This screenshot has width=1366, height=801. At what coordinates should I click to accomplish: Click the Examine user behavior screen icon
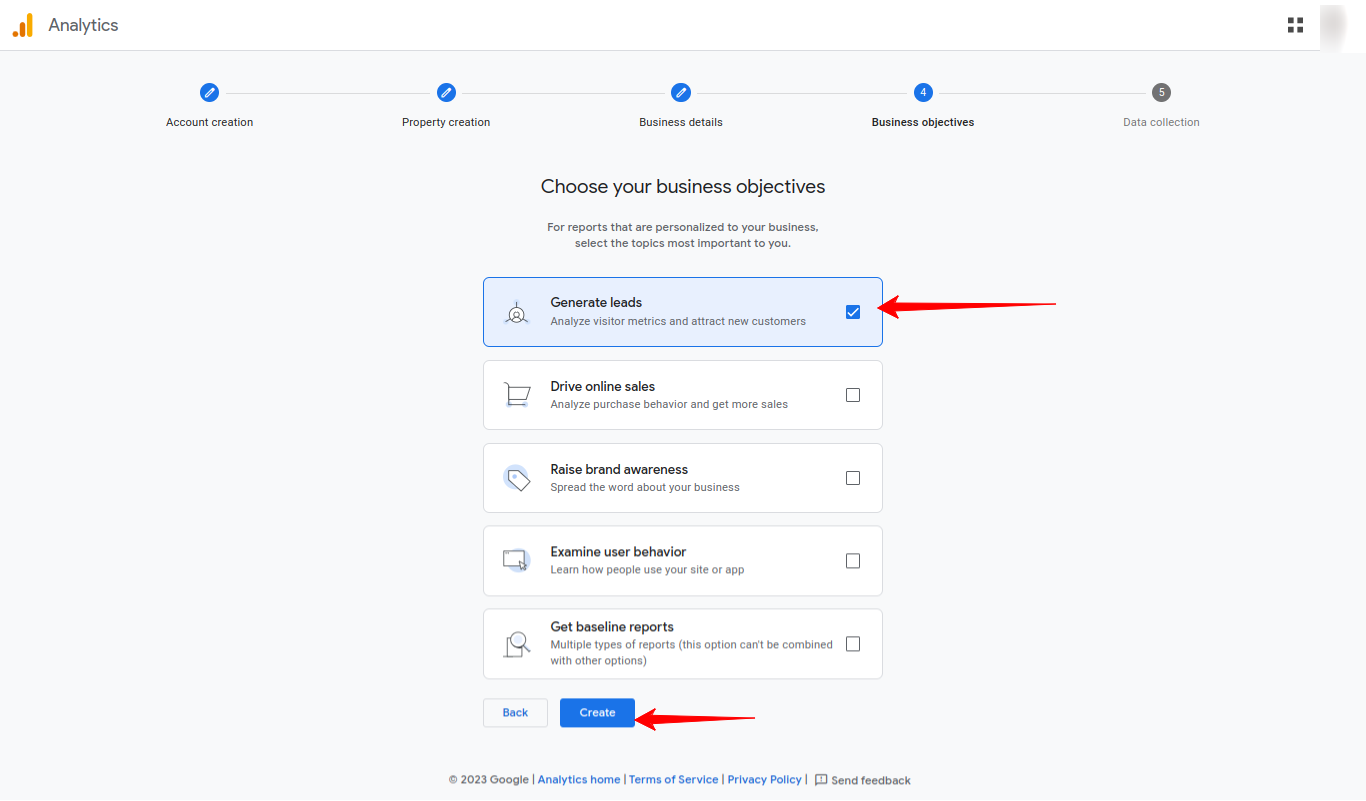point(516,560)
